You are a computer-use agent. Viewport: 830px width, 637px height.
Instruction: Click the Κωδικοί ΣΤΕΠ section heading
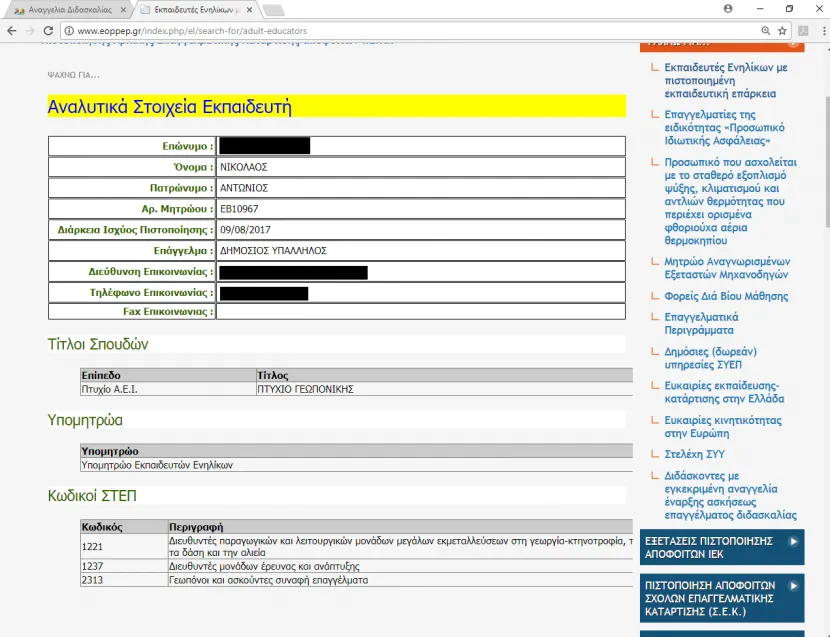[x=92, y=496]
